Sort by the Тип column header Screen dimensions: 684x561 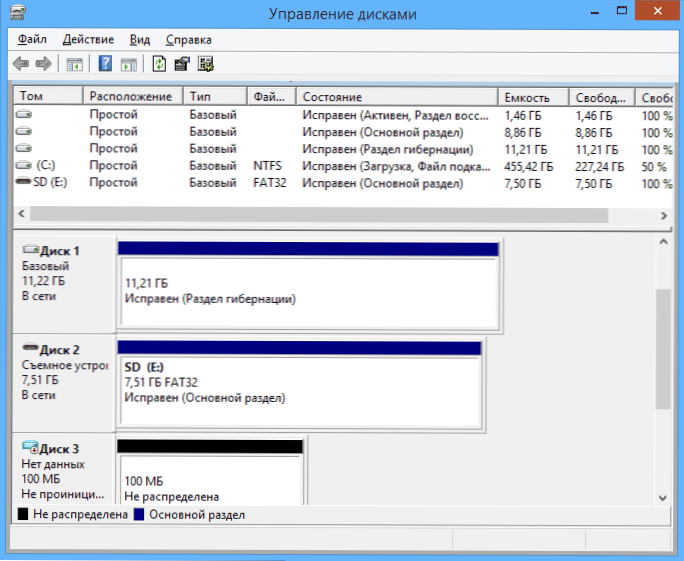point(215,96)
